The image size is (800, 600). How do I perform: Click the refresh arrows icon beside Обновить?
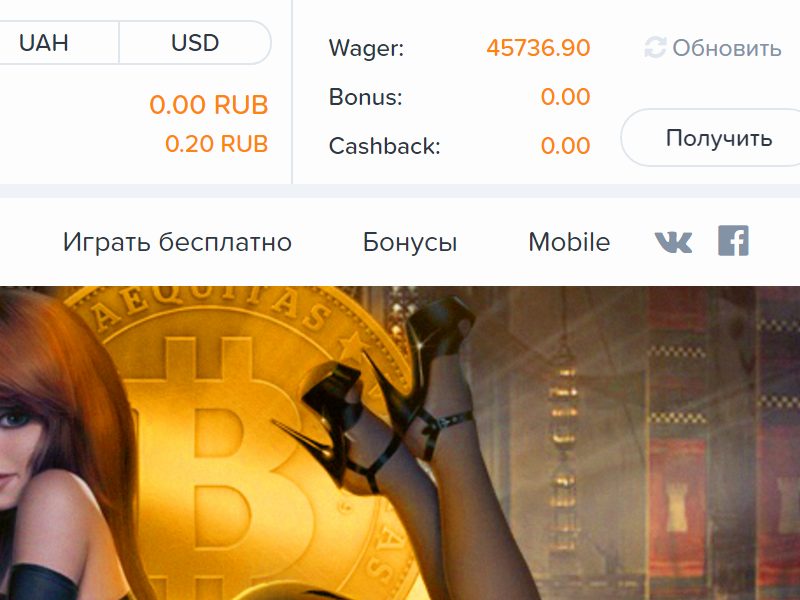655,47
